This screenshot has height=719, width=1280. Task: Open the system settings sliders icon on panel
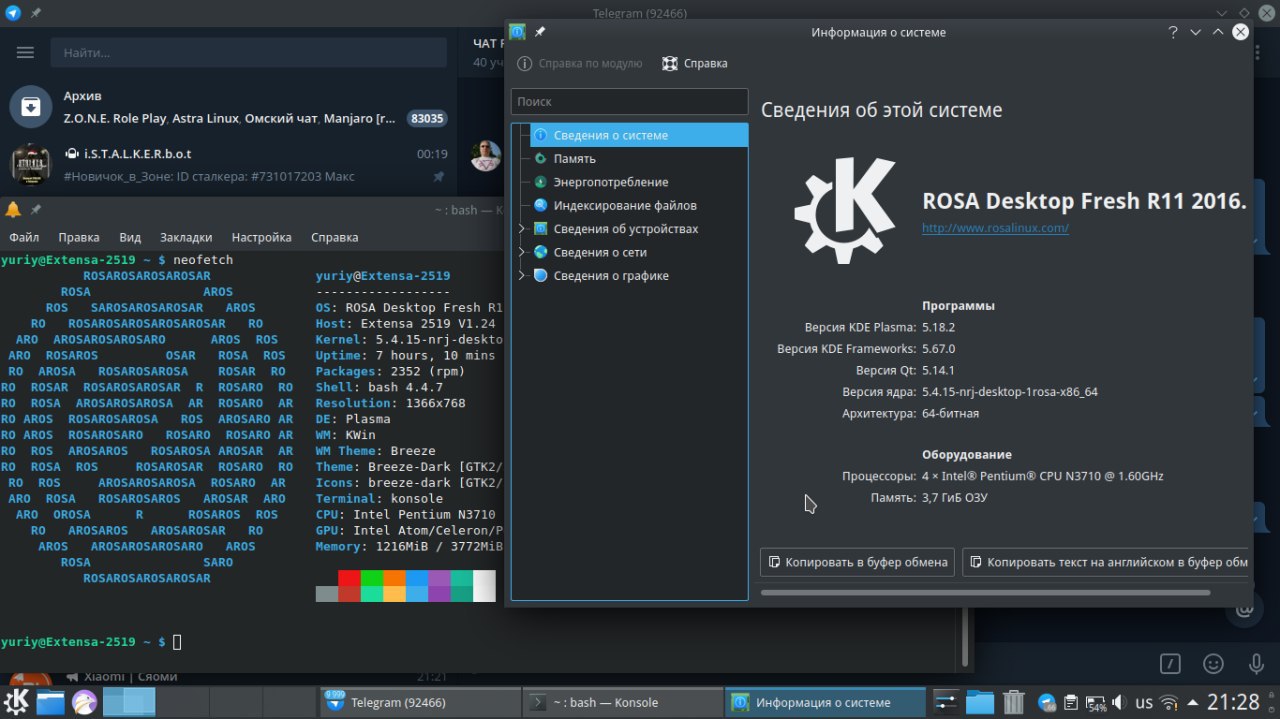946,702
